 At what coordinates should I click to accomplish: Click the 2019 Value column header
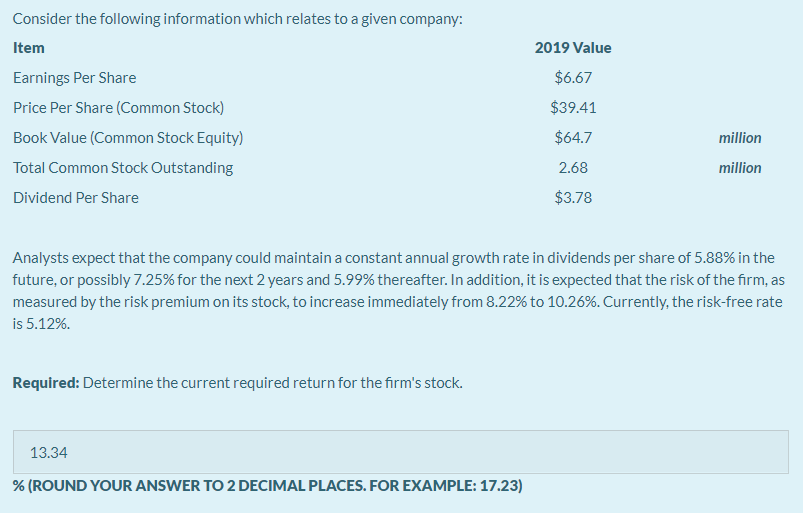click(x=573, y=48)
